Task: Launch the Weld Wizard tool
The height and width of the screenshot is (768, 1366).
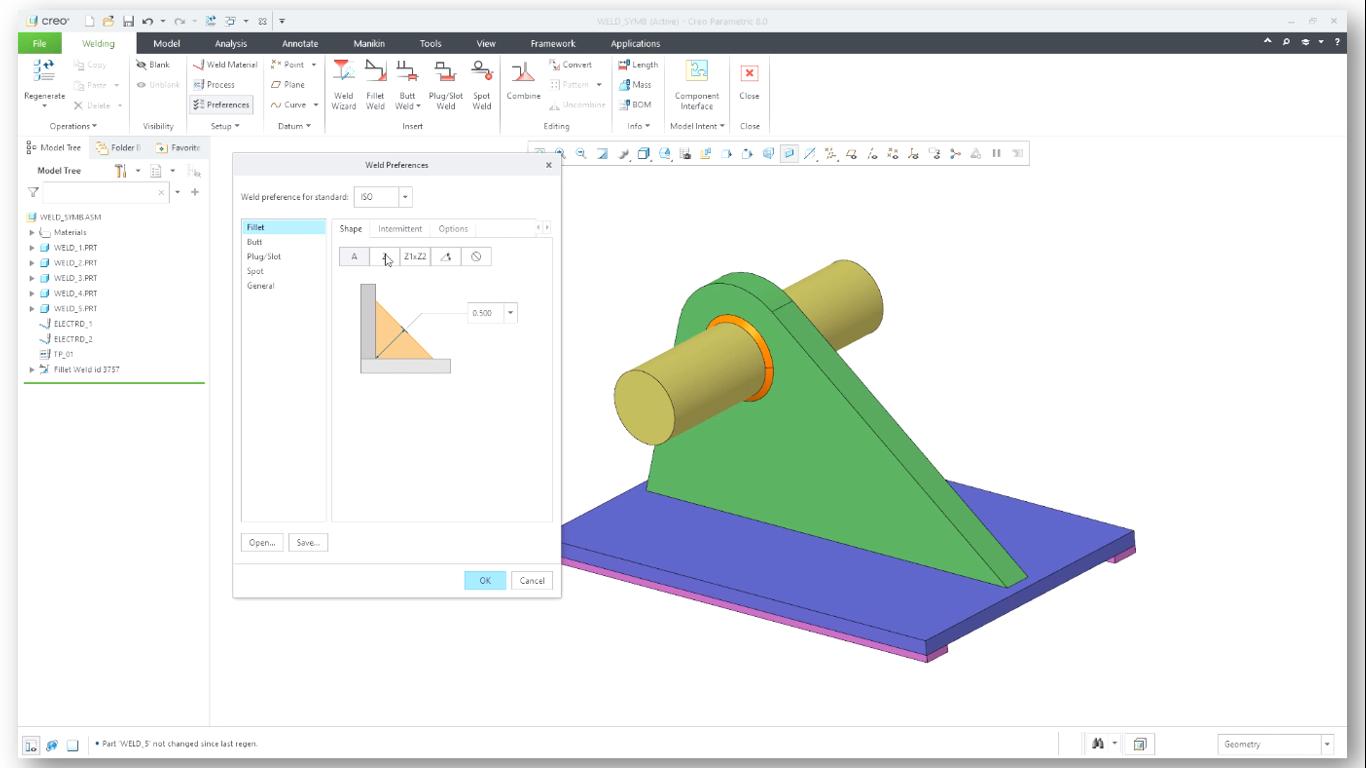Action: click(x=343, y=85)
